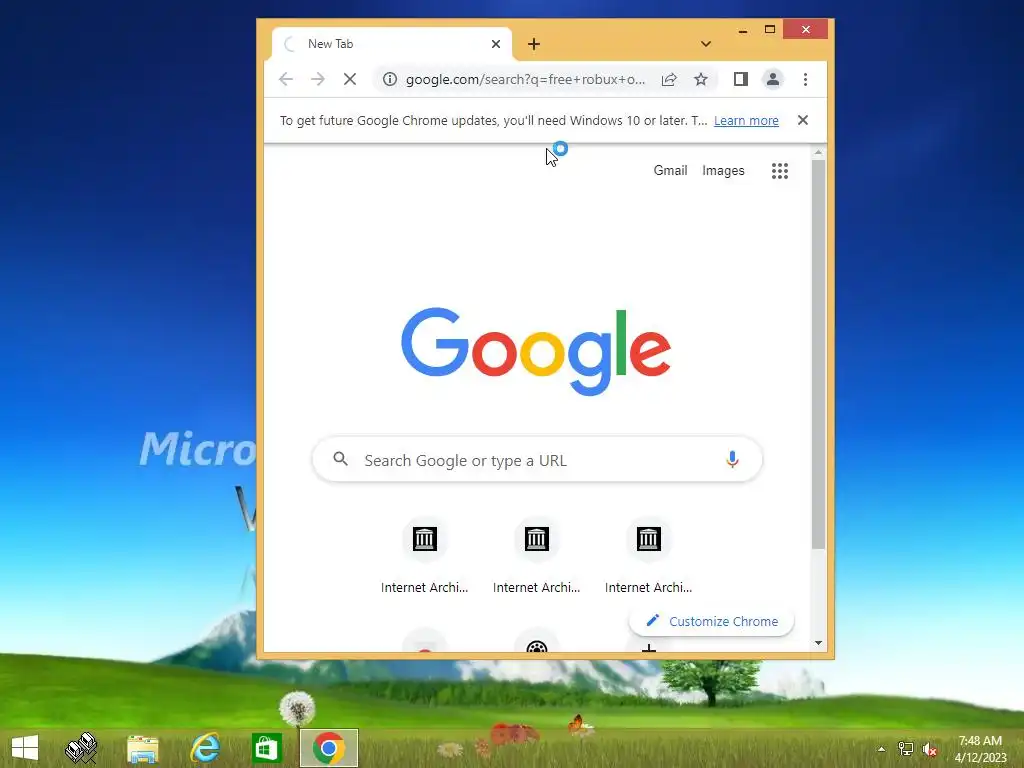Open Google Images link

[x=723, y=170]
